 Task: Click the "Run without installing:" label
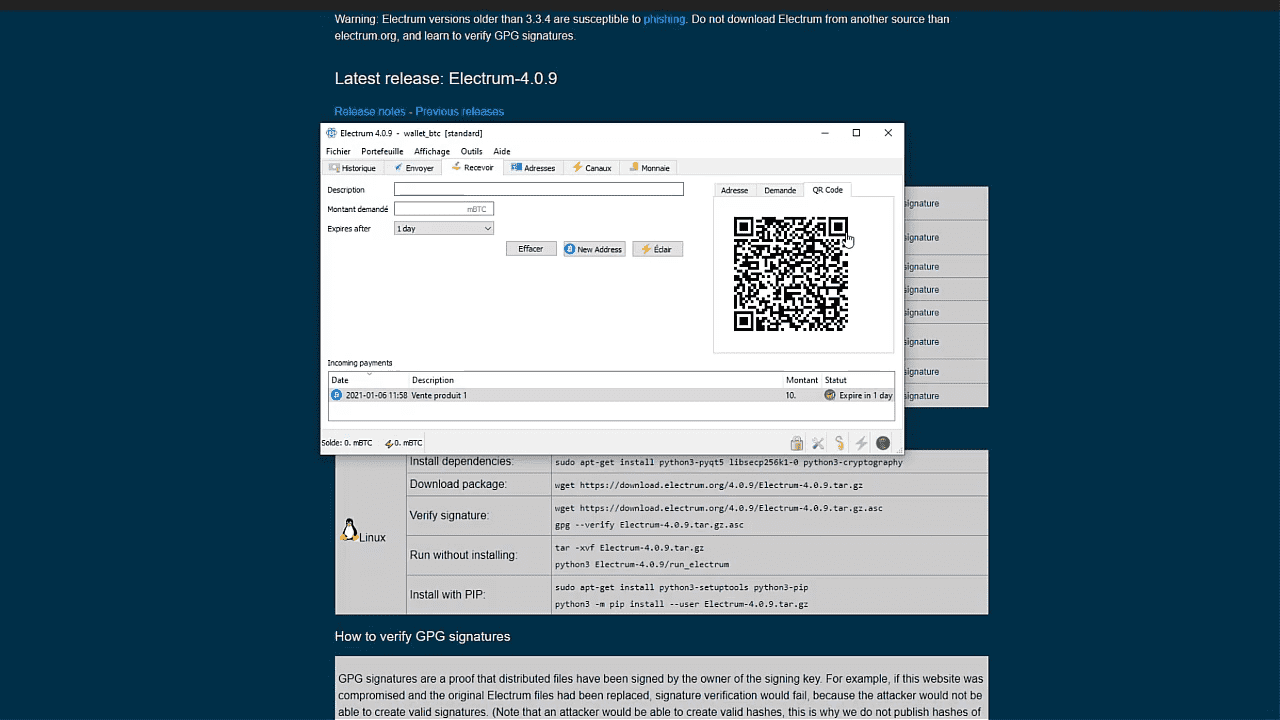click(463, 555)
